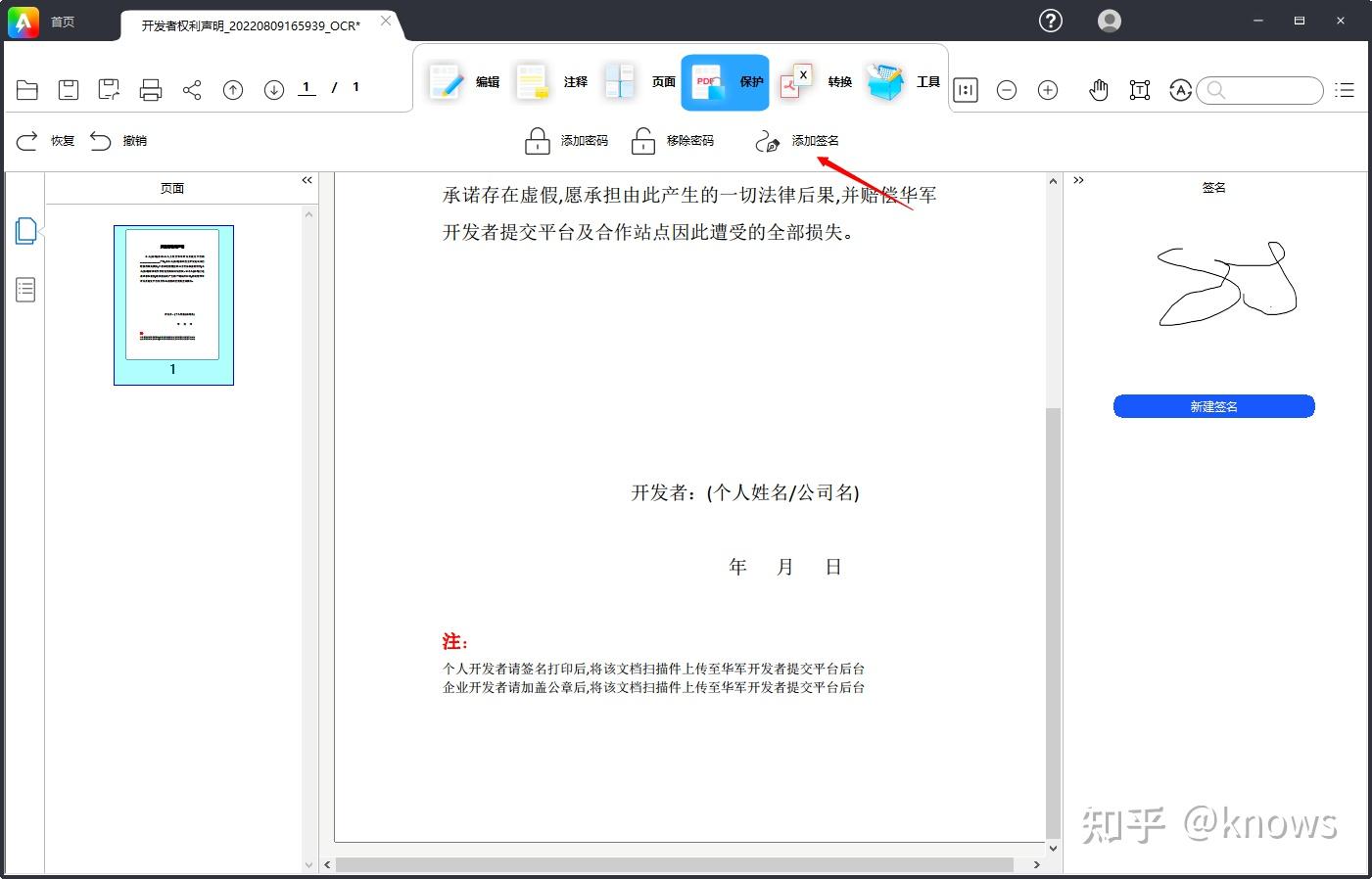The width and height of the screenshot is (1372, 879).
Task: Click the line starting 个人开发者请签名打印后
Action: [653, 669]
